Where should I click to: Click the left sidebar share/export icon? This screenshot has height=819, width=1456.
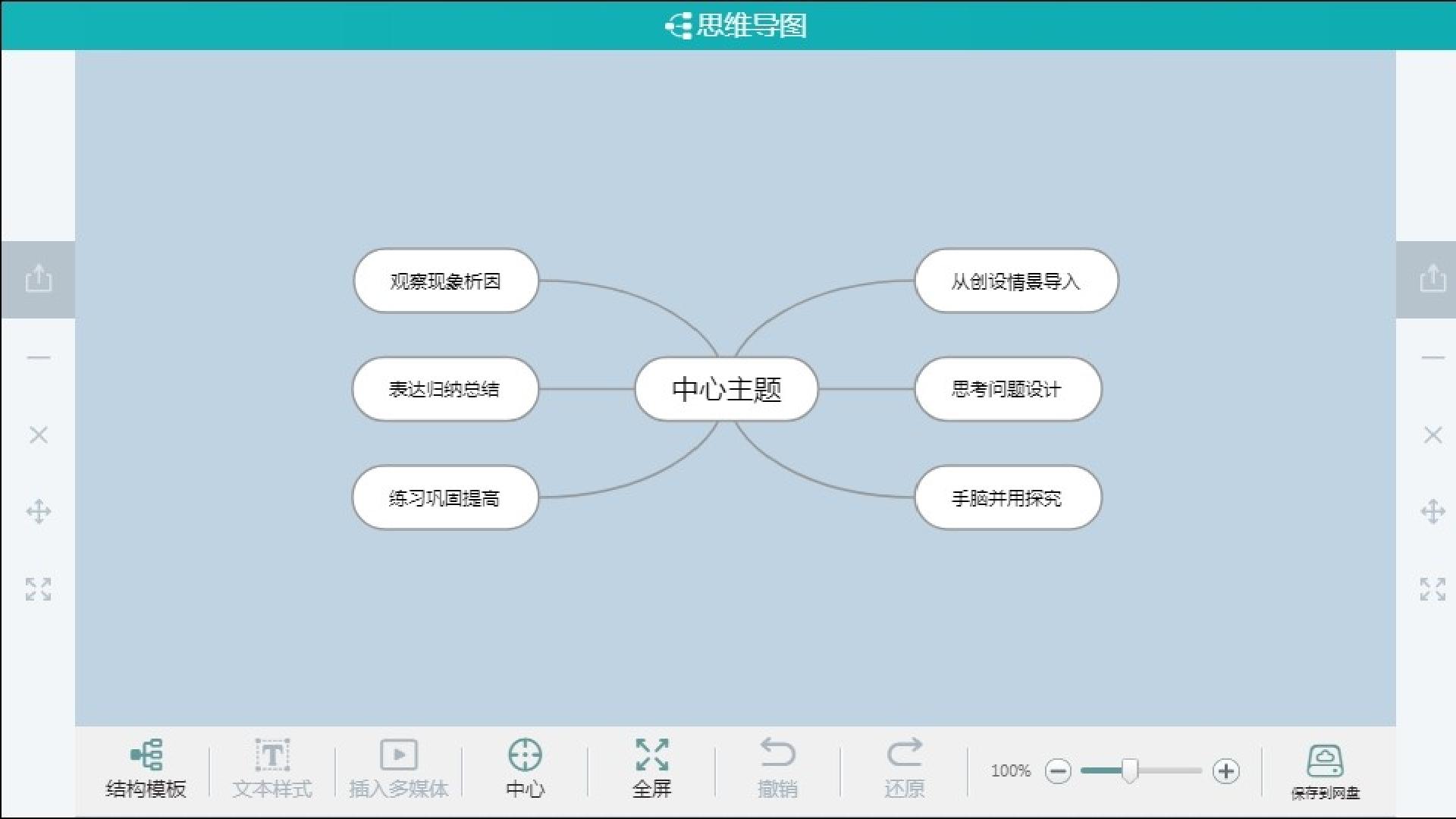pyautogui.click(x=38, y=278)
